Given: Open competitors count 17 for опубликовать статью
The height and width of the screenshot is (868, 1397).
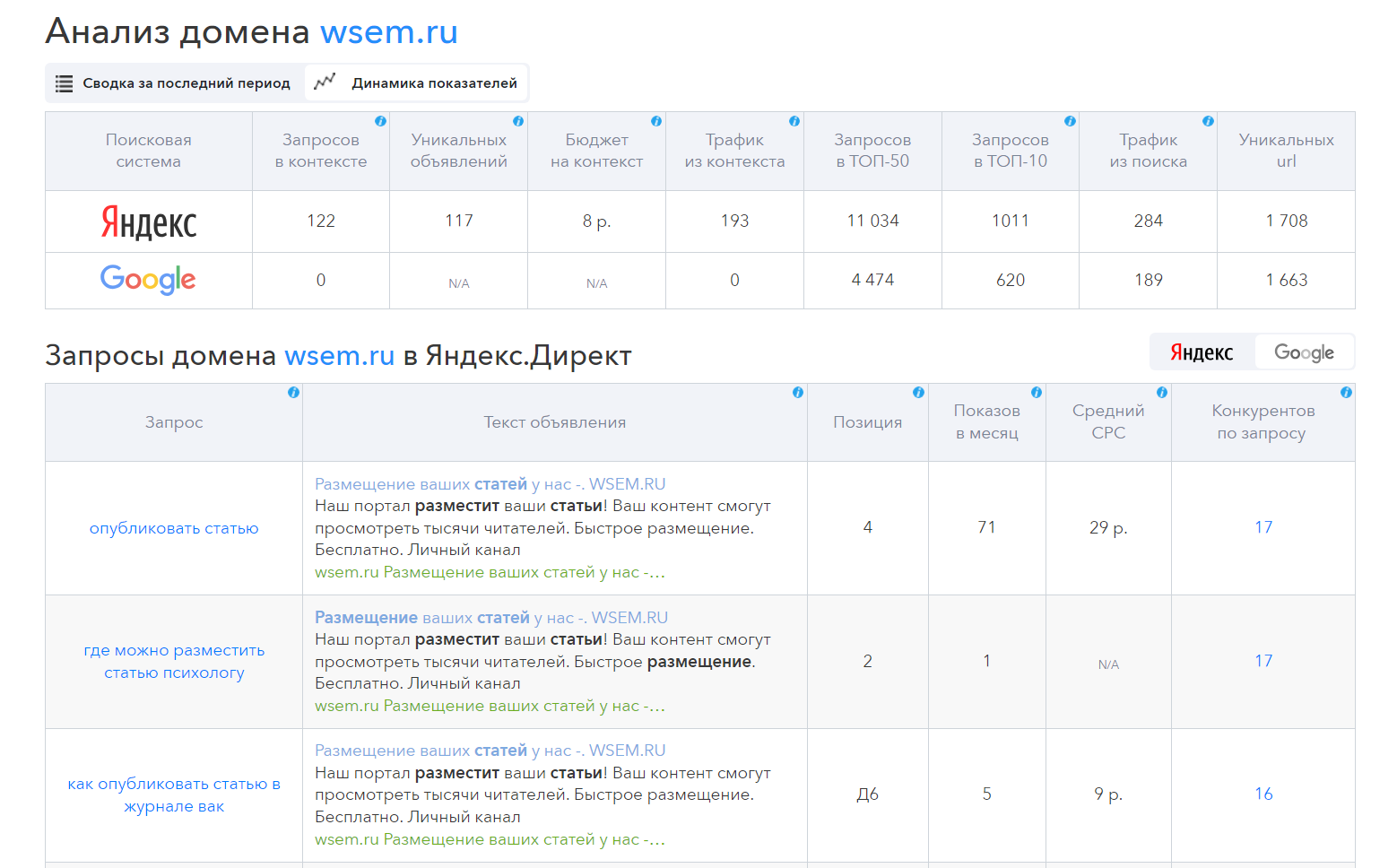Looking at the screenshot, I should (x=1263, y=527).
